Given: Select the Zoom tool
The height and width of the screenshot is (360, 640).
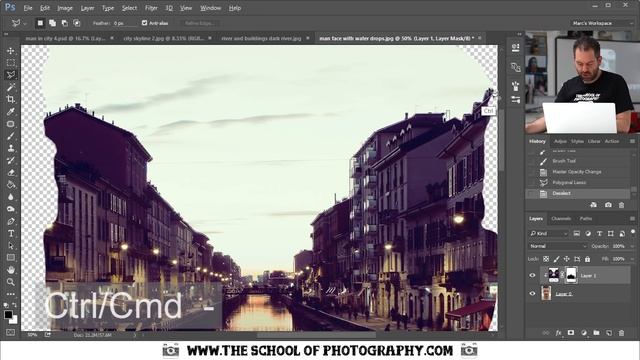Looking at the screenshot, I should pos(11,282).
